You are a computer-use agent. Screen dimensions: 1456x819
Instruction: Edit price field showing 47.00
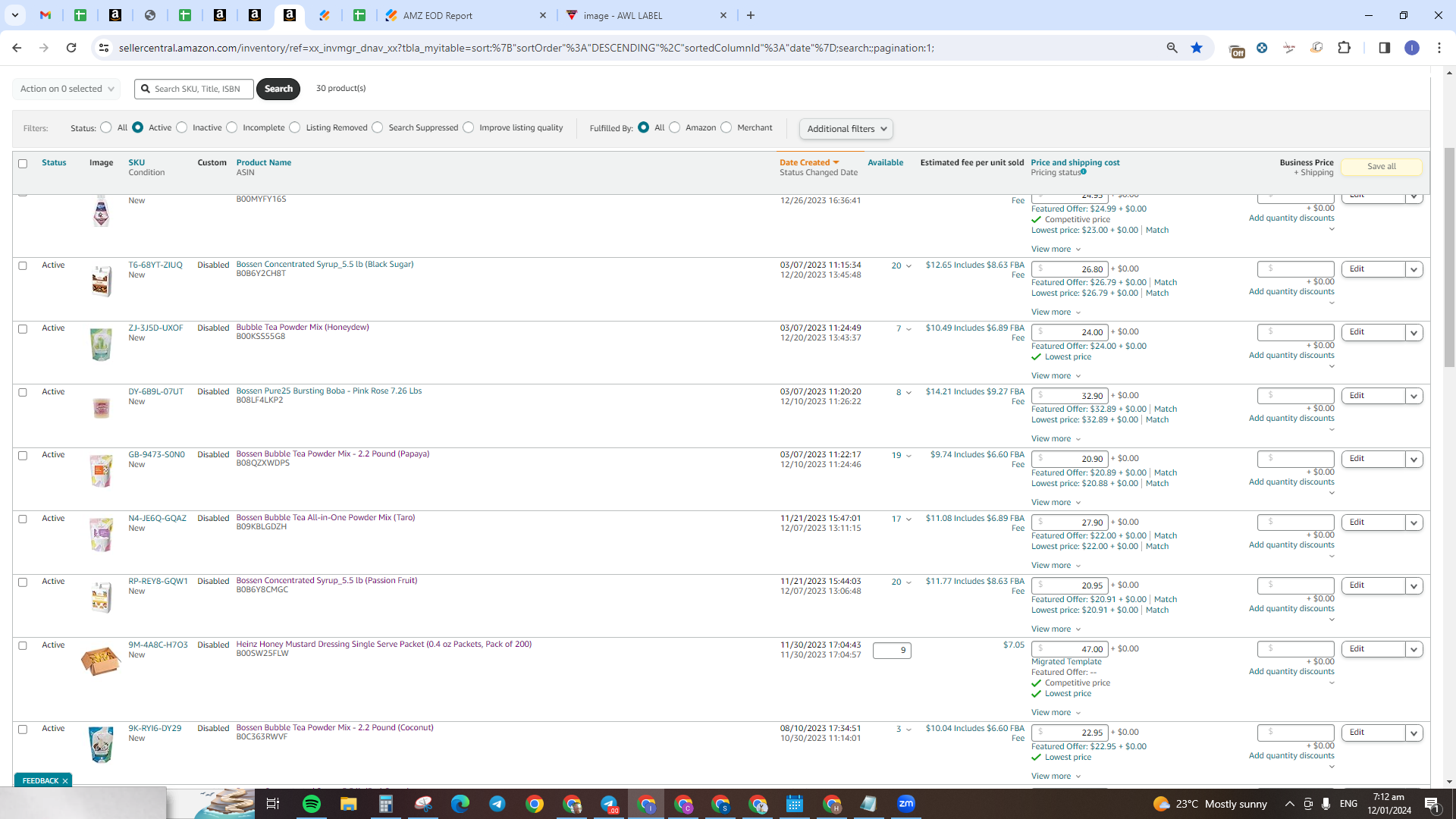click(x=1070, y=650)
